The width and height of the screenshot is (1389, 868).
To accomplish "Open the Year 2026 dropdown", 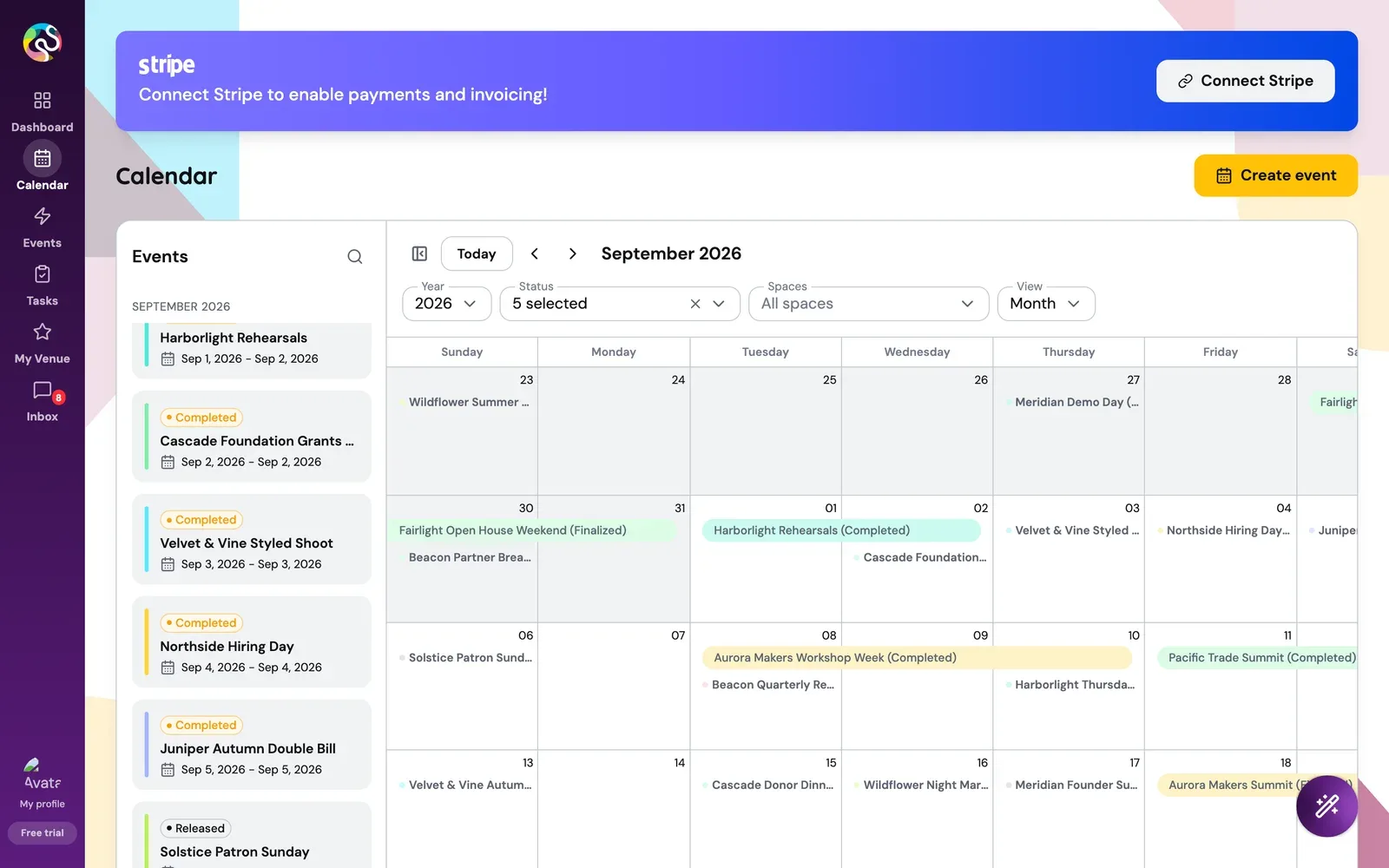I will coord(446,304).
